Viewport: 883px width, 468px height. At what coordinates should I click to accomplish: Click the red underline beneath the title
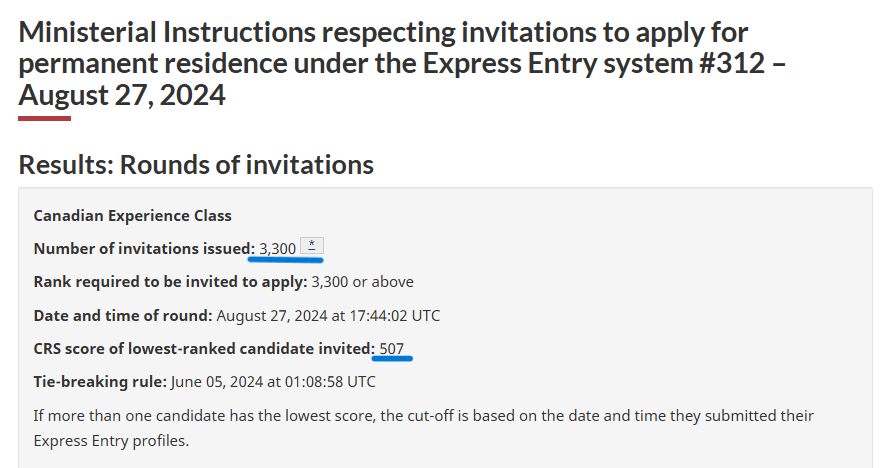point(44,118)
